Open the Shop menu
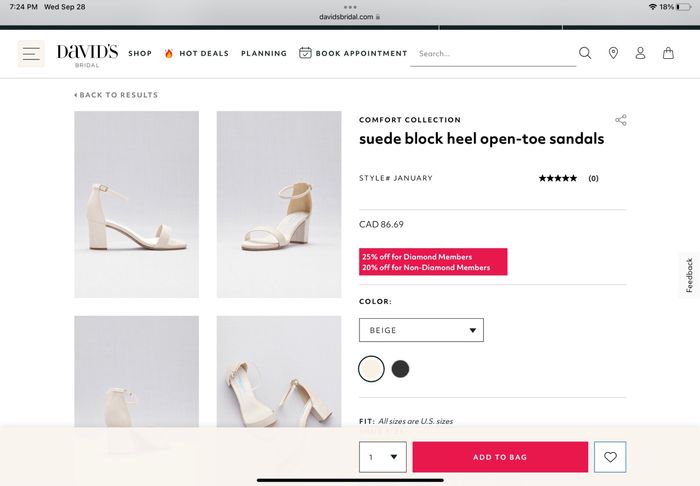700x486 pixels. 140,53
